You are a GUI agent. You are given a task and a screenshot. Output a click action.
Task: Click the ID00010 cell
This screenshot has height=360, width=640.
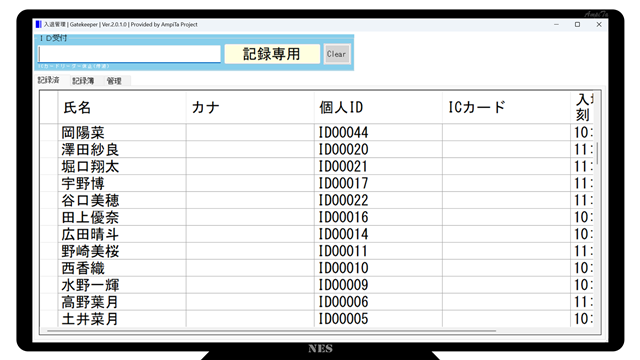(x=378, y=268)
